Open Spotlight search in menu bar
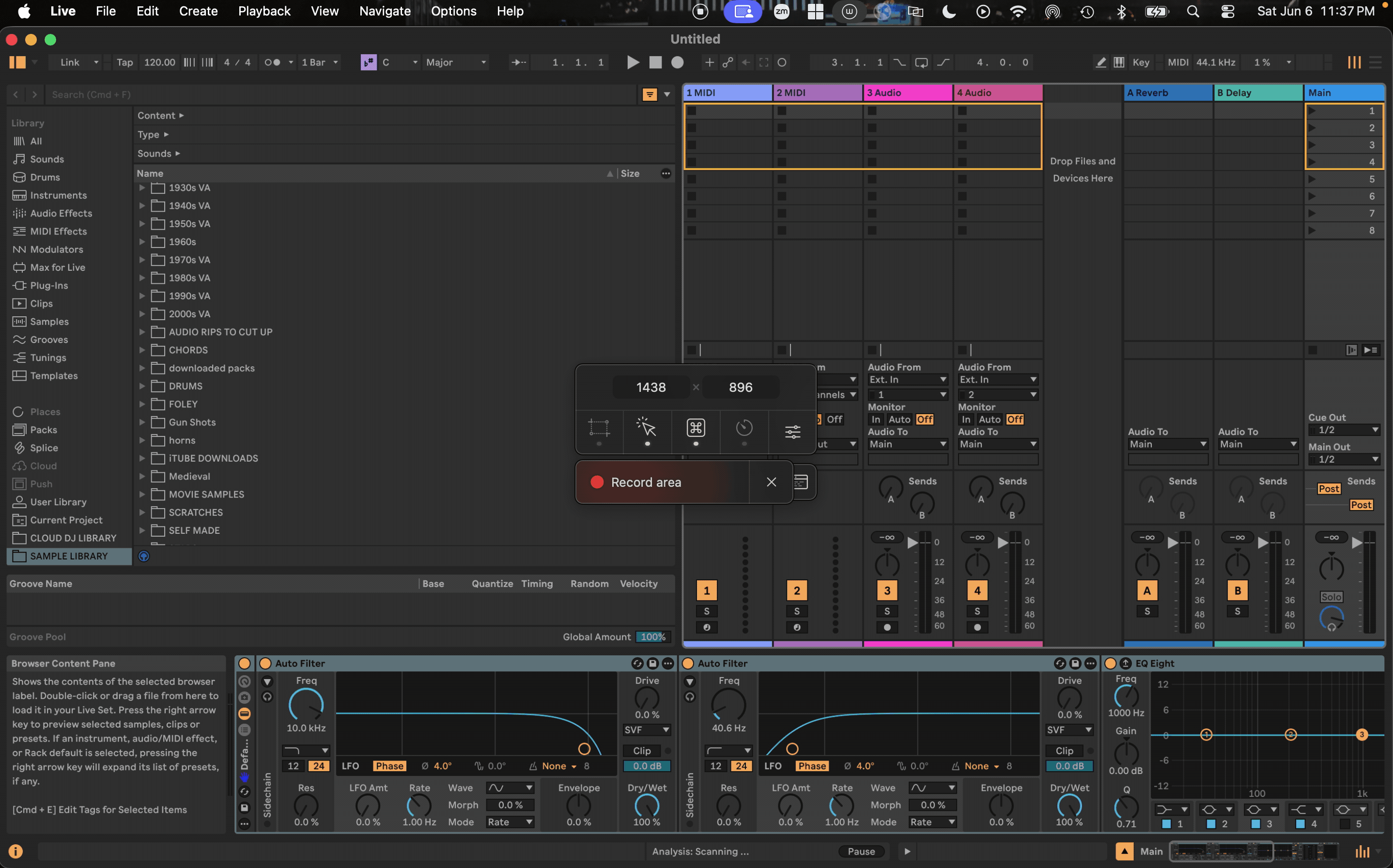The height and width of the screenshot is (868, 1393). pos(1192,12)
